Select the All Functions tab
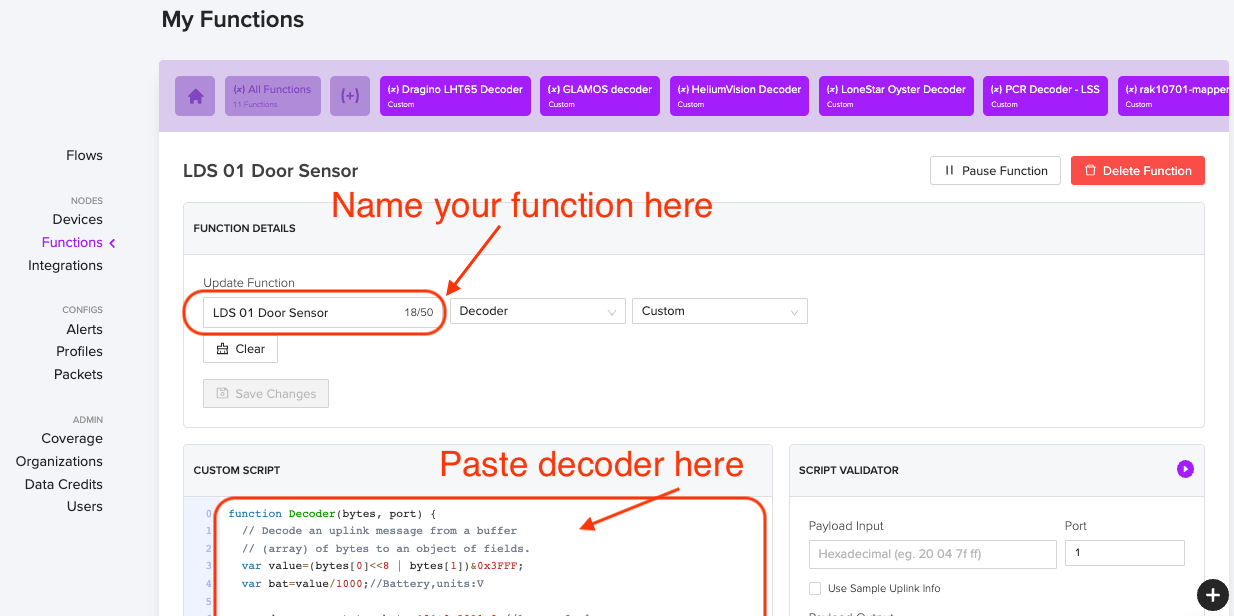The image size is (1234, 616). tap(272, 96)
